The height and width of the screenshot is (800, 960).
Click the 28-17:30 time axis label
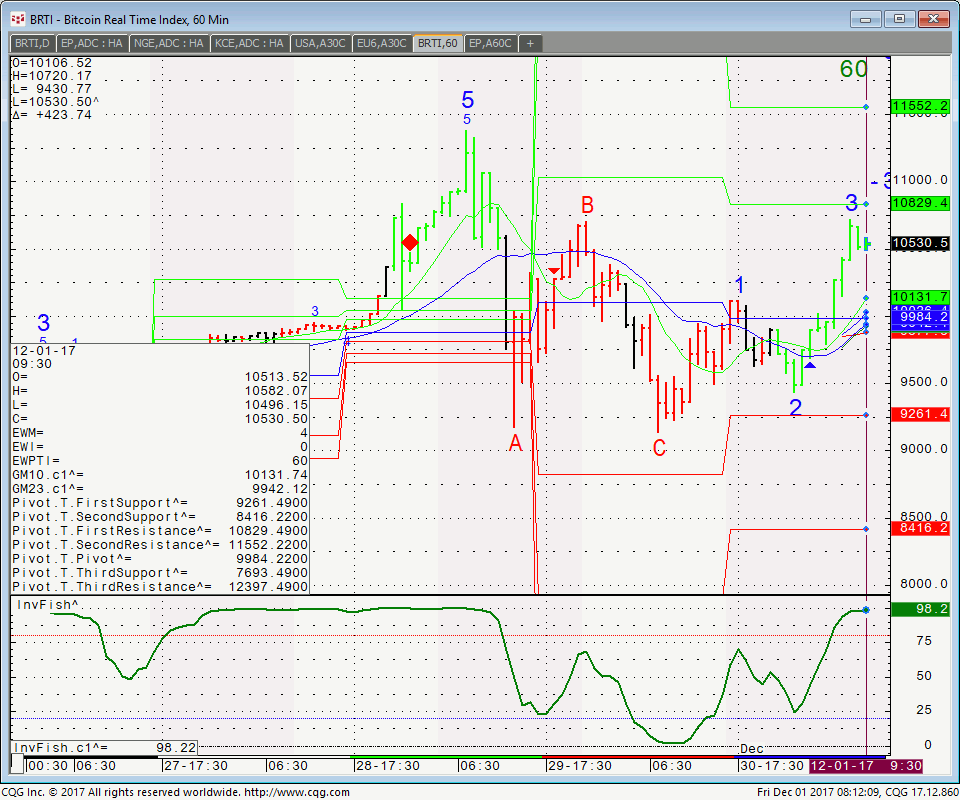point(387,766)
